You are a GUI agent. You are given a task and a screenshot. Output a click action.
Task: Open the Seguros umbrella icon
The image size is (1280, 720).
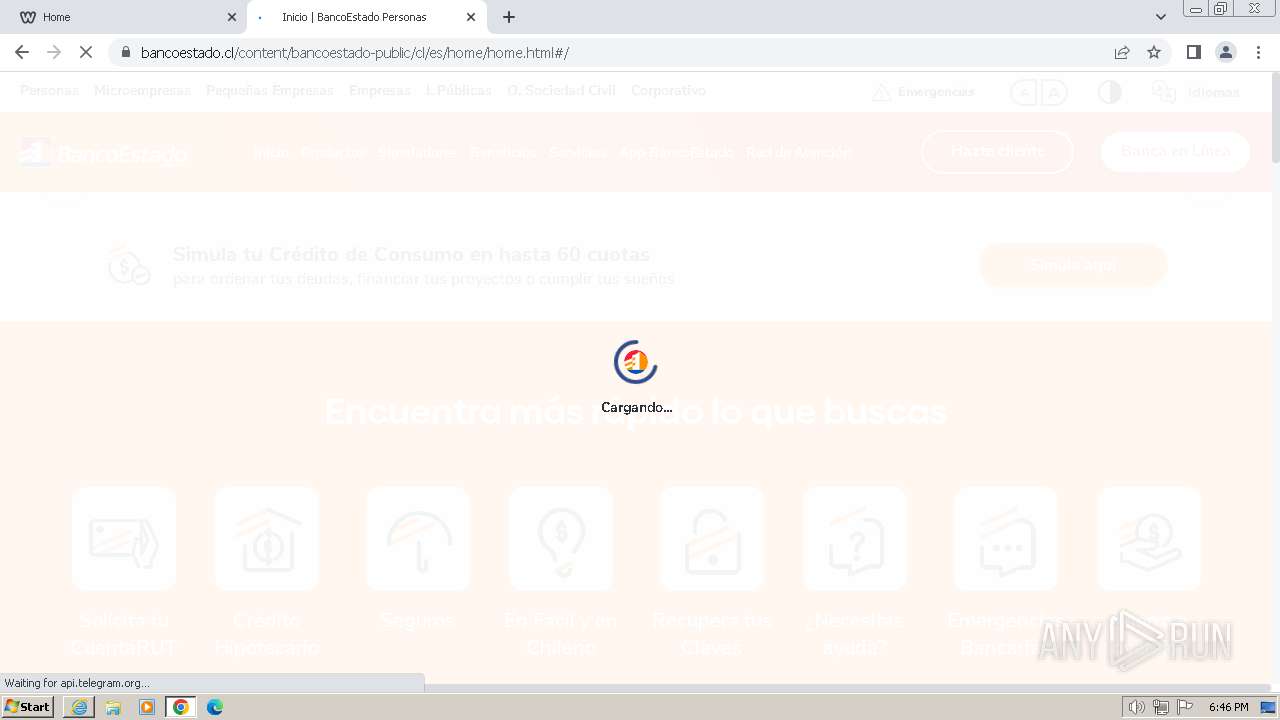pos(418,538)
